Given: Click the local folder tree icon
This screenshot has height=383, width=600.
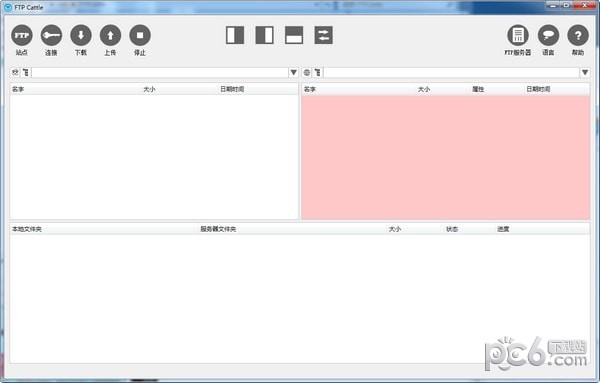Looking at the screenshot, I should (26, 72).
